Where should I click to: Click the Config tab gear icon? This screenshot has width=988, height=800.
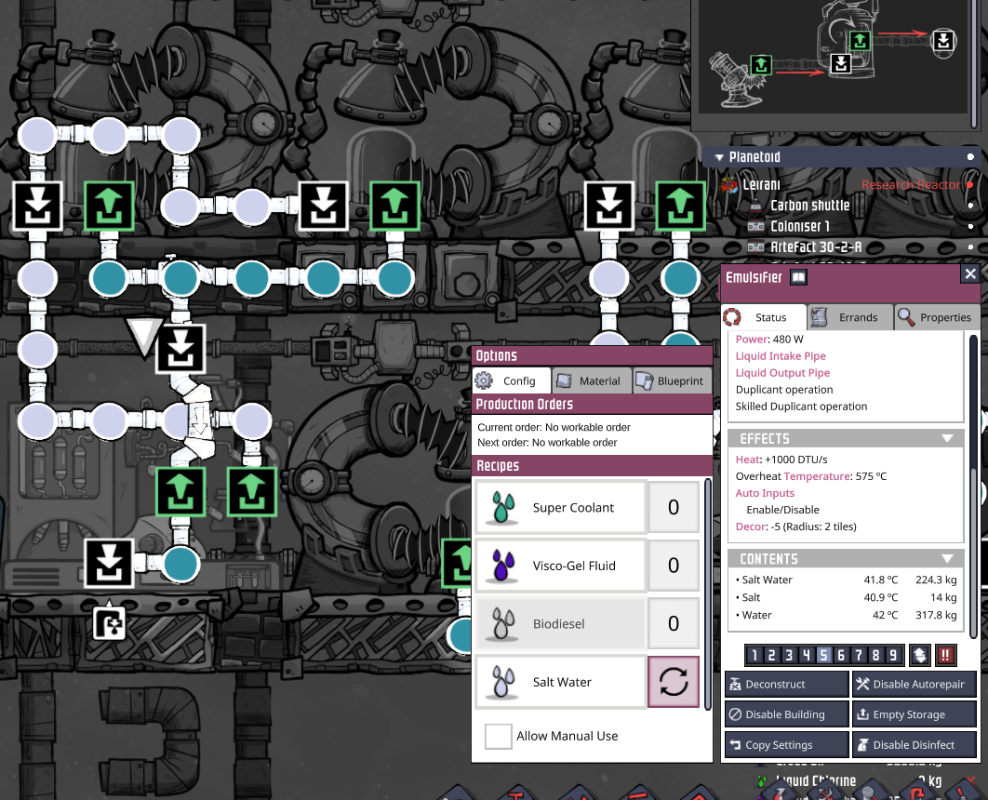tap(484, 380)
